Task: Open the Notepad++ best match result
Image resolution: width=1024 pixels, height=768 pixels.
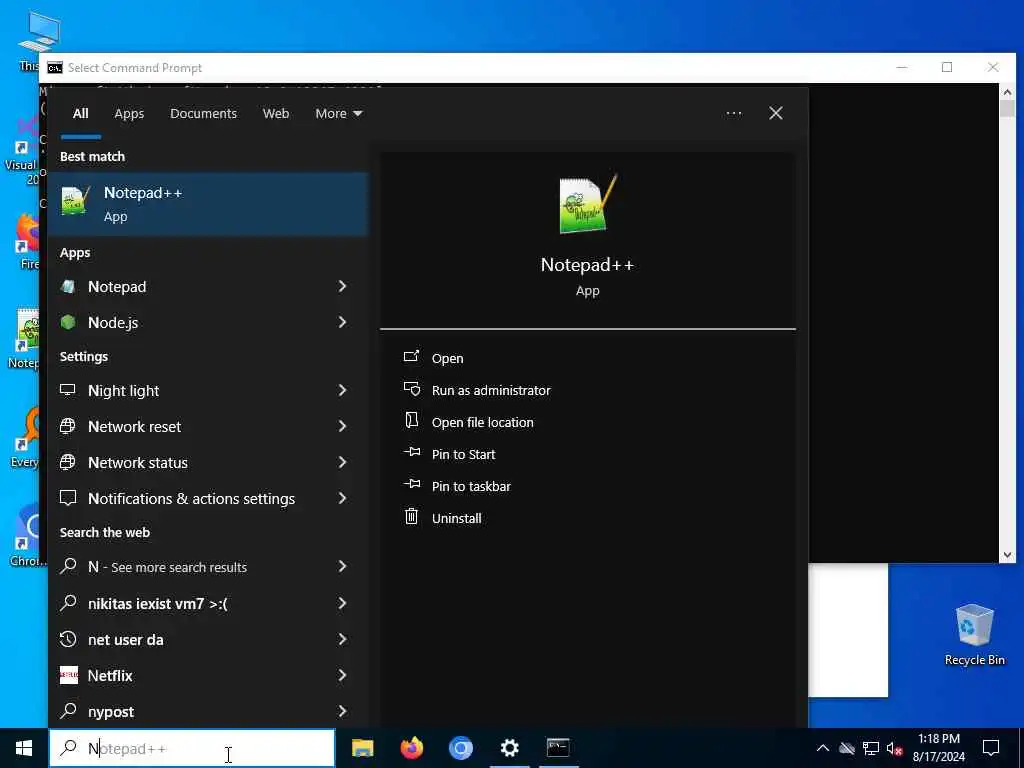Action: pyautogui.click(x=208, y=204)
